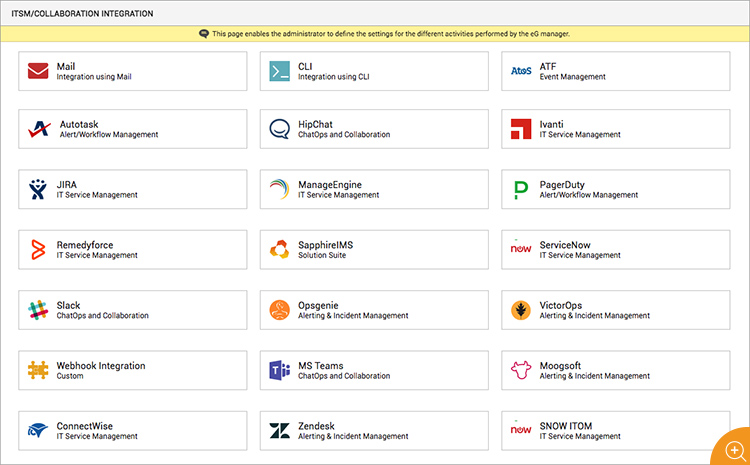This screenshot has height=465, width=750.
Task: Click the JIRA logo icon
Action: click(x=38, y=189)
